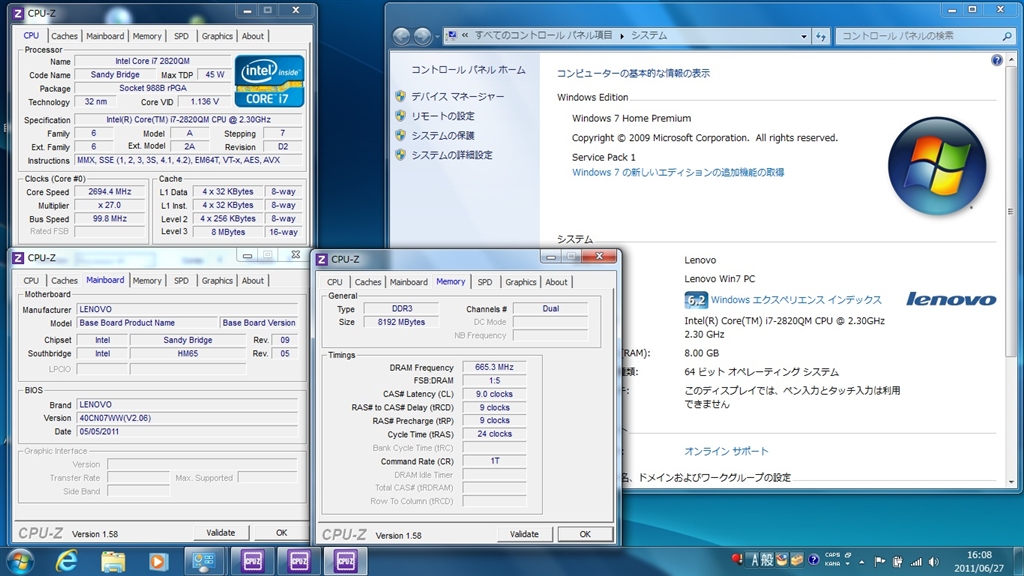Open Windows Explorer folder icon in taskbar
1024x576 pixels.
pos(113,561)
